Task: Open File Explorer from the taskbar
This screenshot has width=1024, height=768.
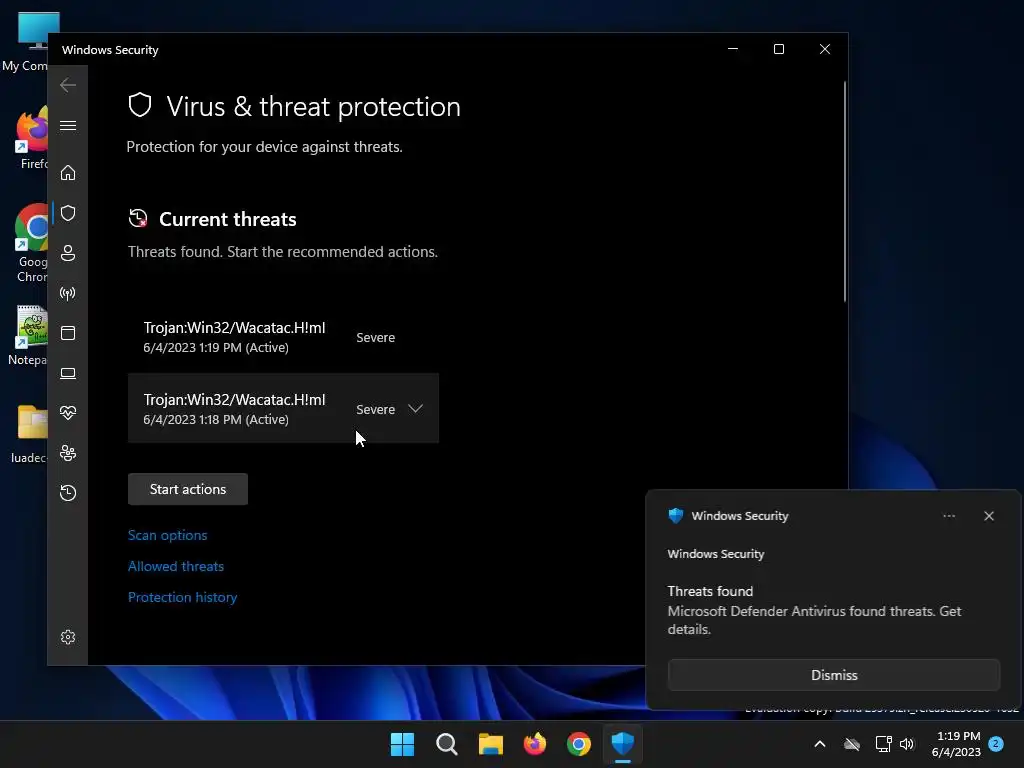Action: pyautogui.click(x=490, y=744)
